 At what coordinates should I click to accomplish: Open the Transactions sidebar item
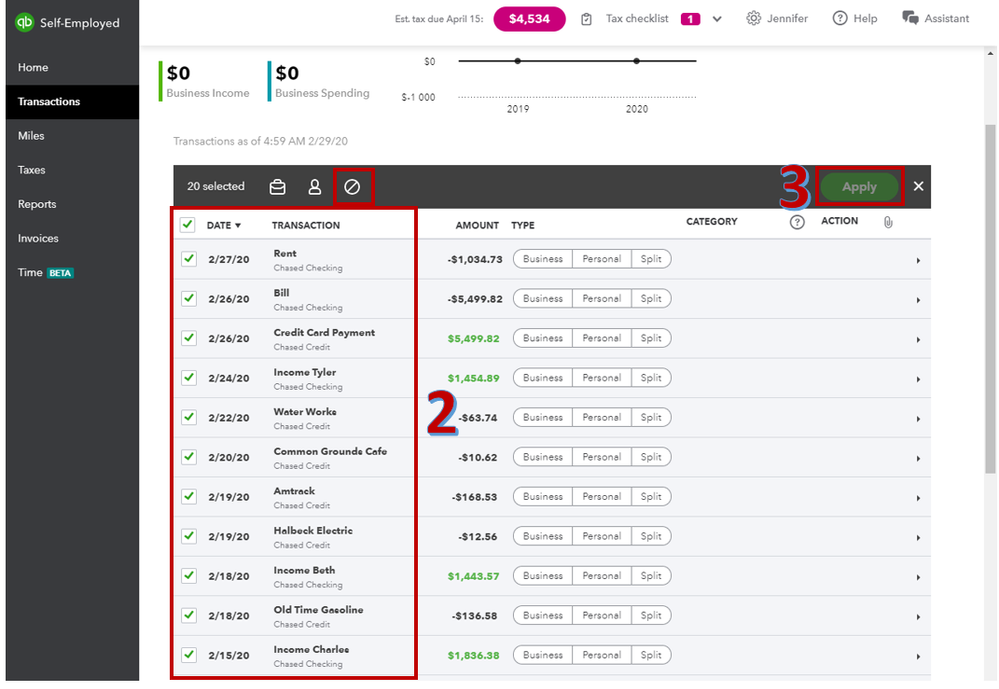click(72, 102)
